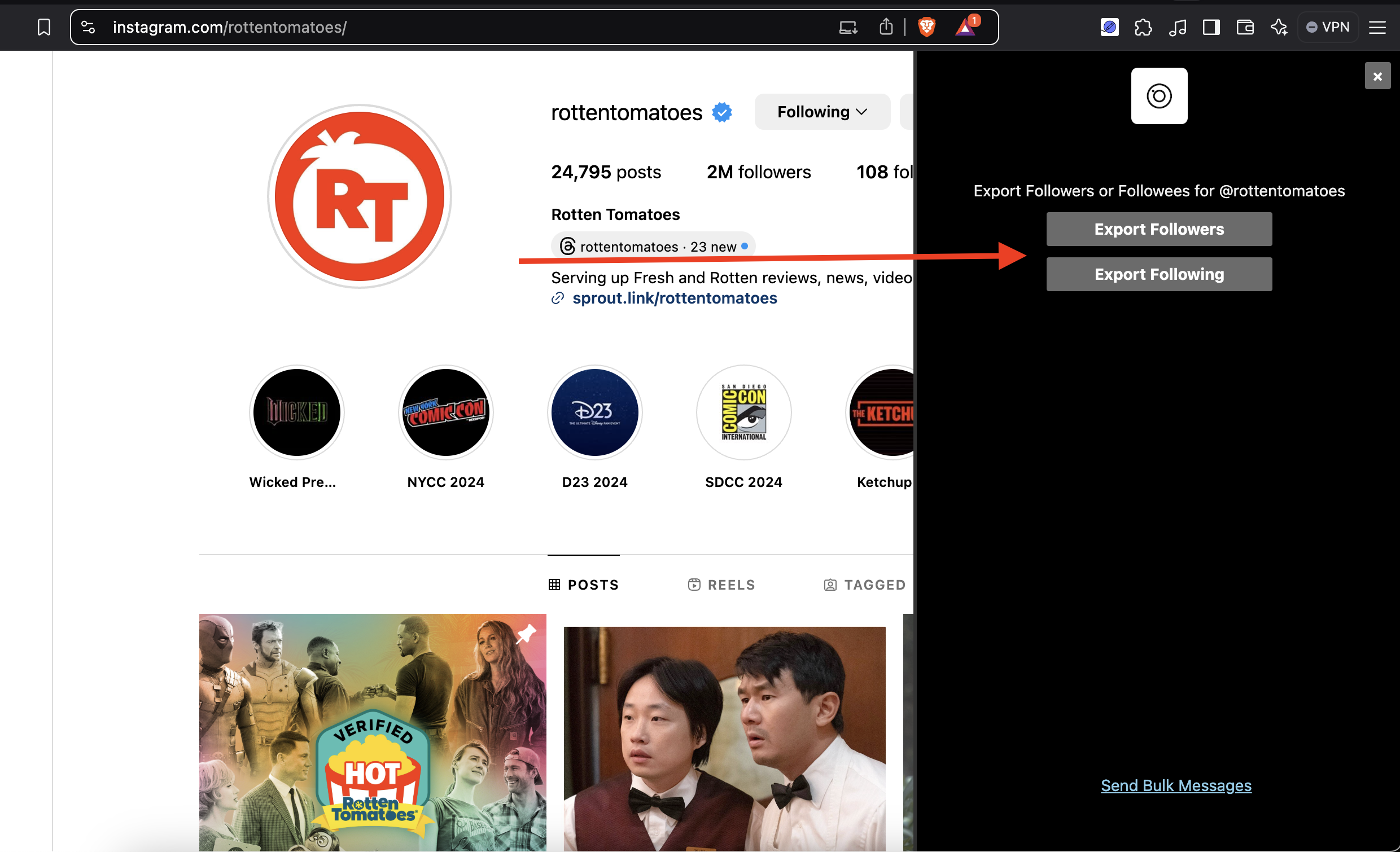1400x852 pixels.
Task: Open the NYCC 2024 story highlight
Action: pyautogui.click(x=445, y=427)
